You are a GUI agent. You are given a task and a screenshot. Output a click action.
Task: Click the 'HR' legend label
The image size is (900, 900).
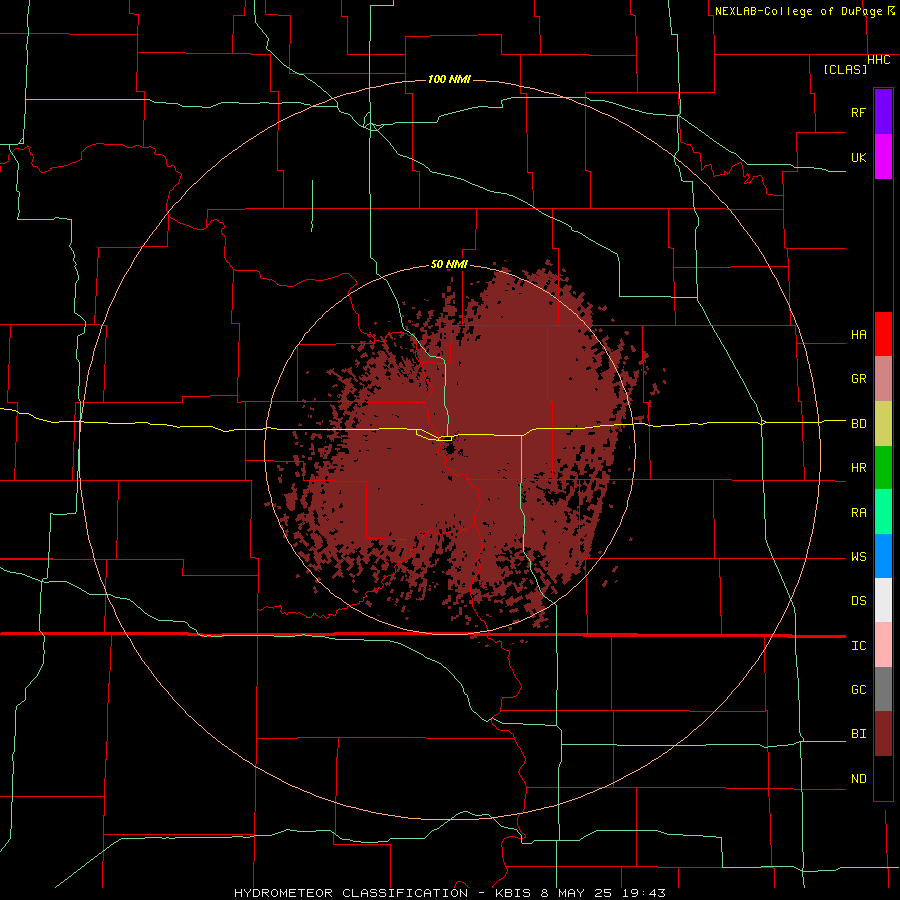(858, 468)
